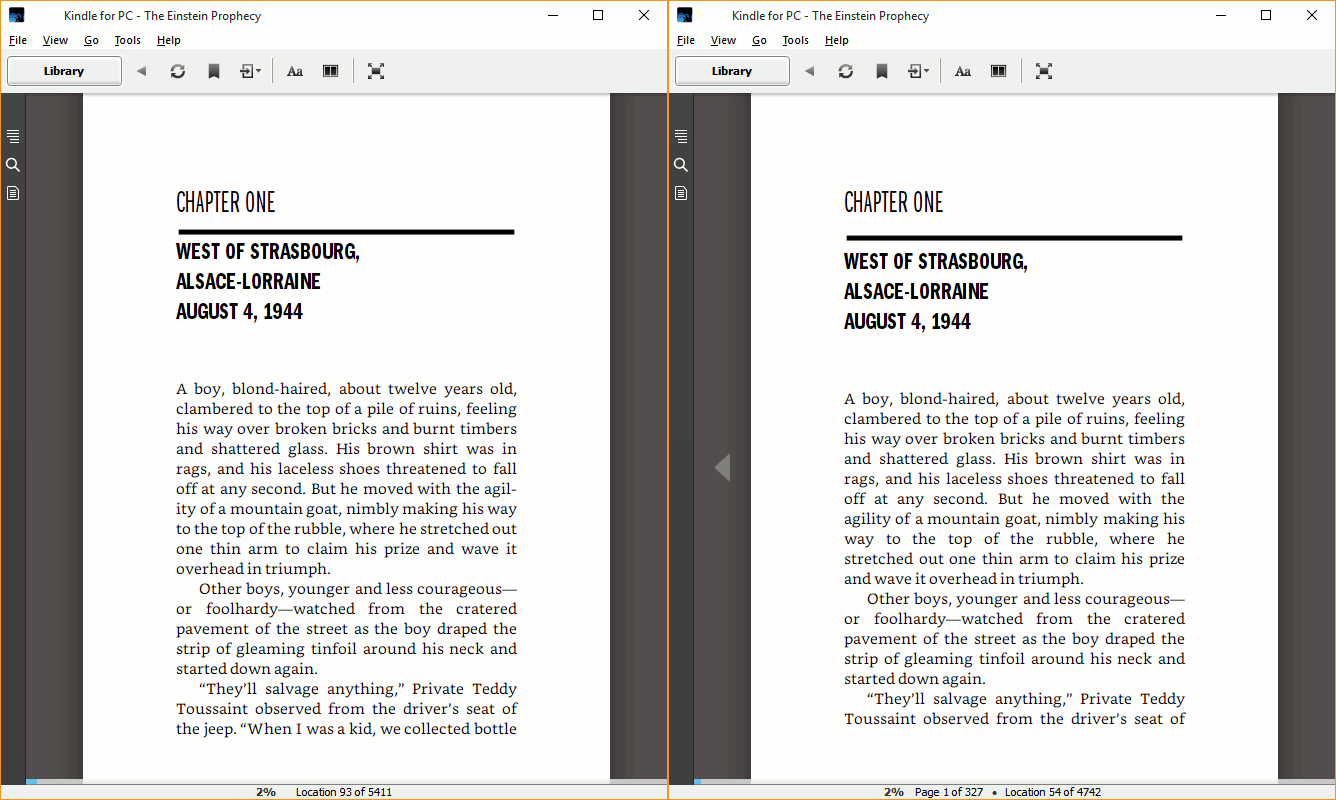Go to the previous page in the right window

pos(722,467)
